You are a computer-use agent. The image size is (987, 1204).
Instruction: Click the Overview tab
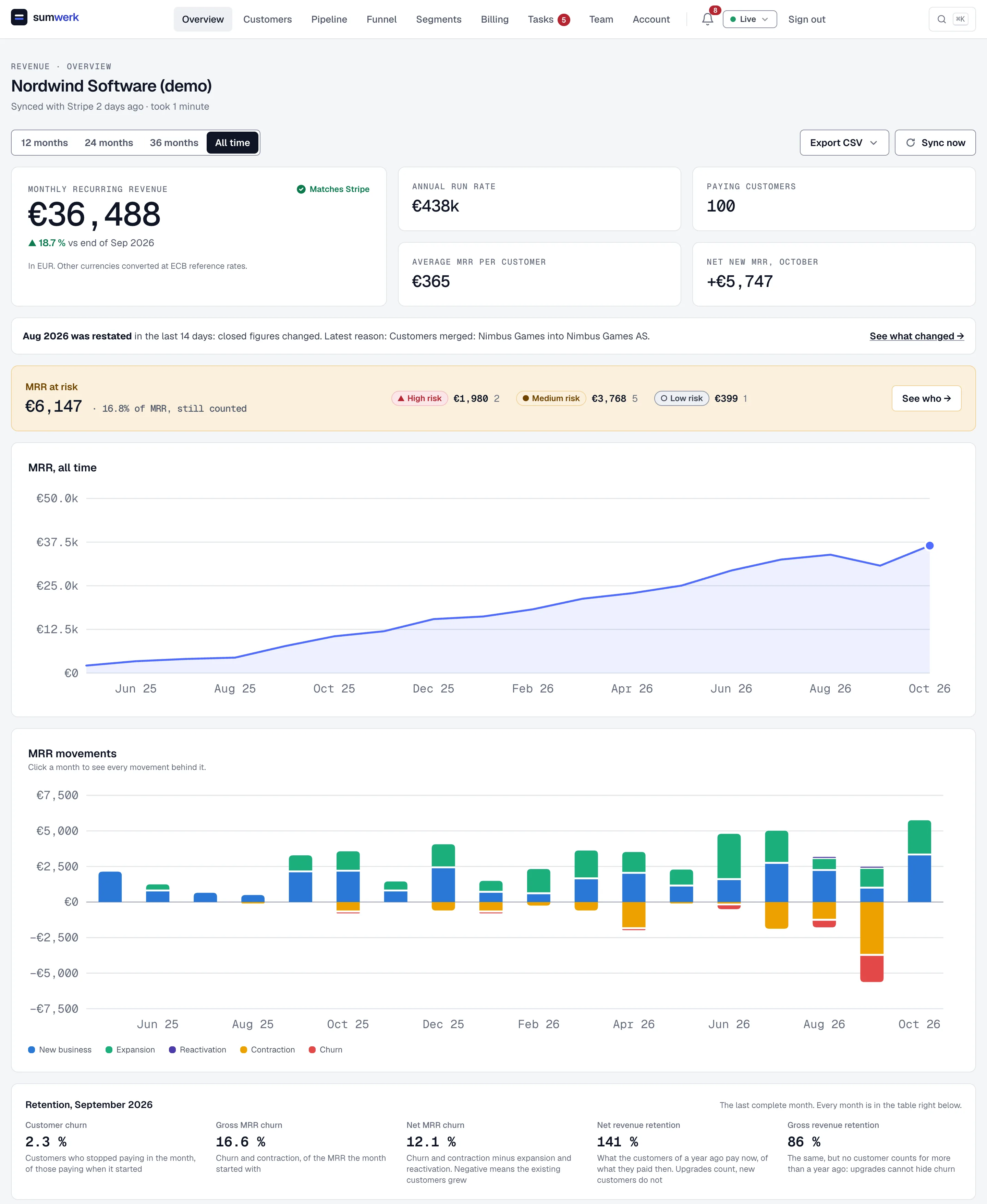203,19
